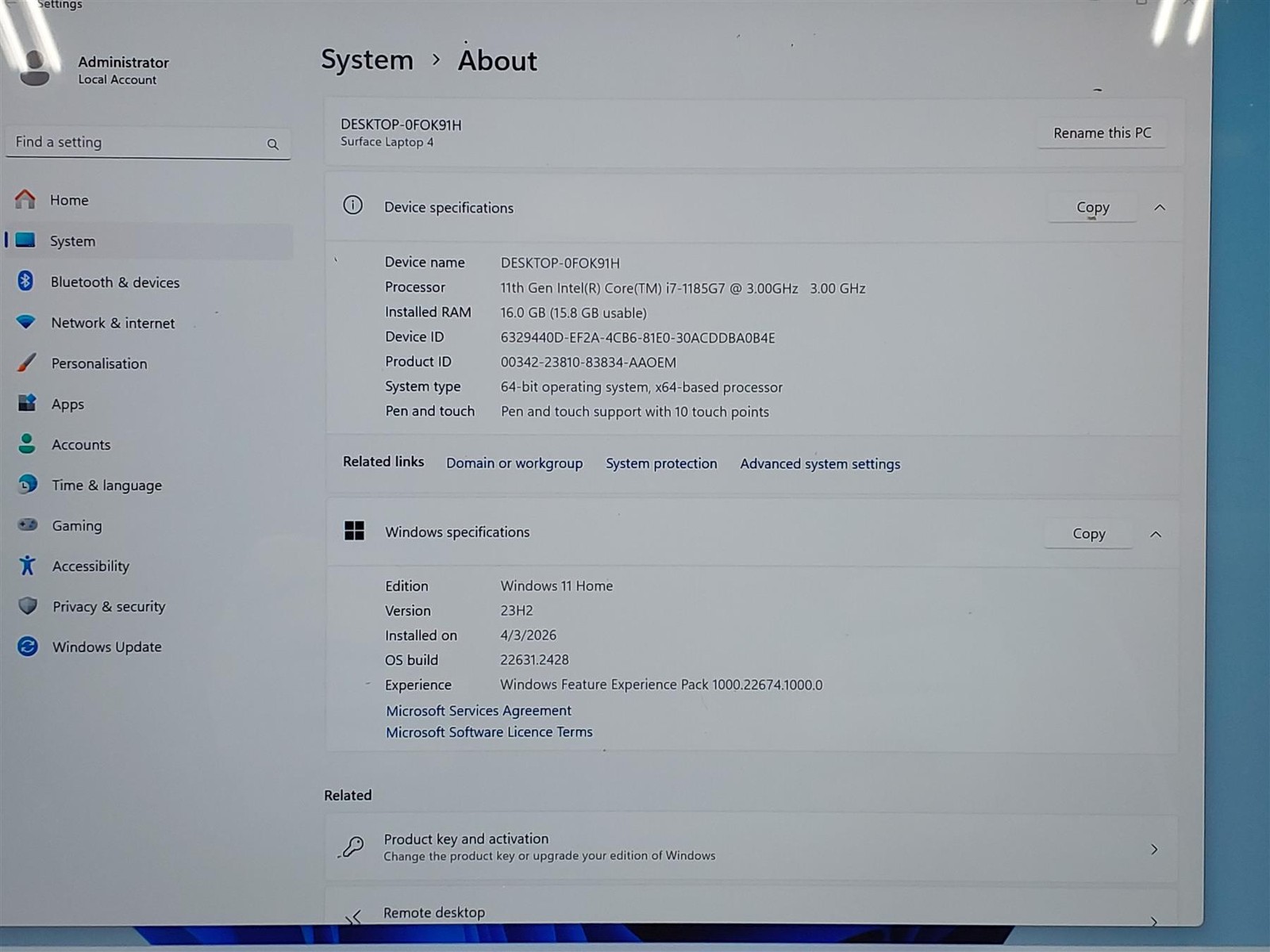Click the System breadcrumb in page title

coord(367,59)
